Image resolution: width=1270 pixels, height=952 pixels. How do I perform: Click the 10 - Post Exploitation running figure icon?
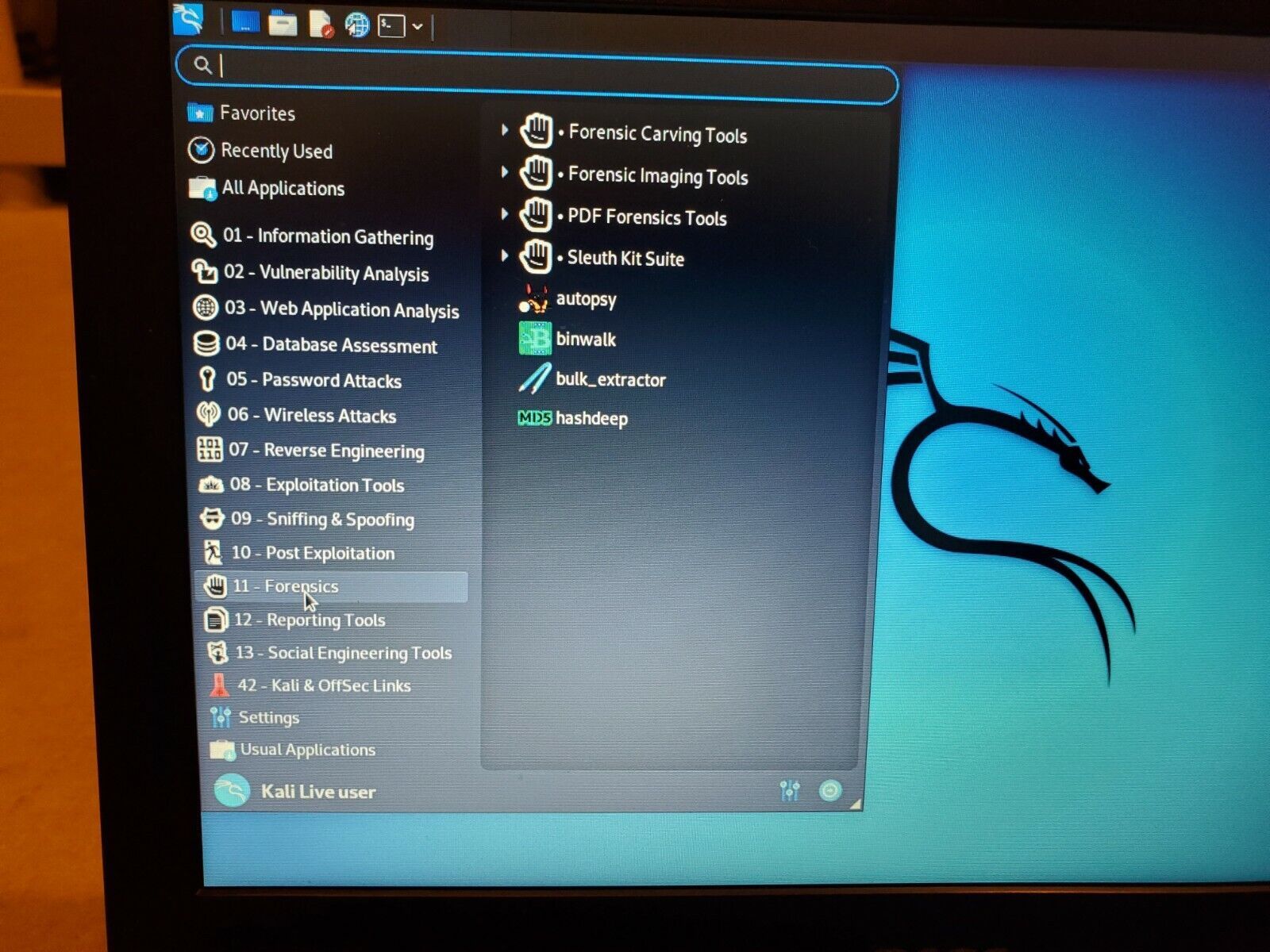tap(213, 551)
